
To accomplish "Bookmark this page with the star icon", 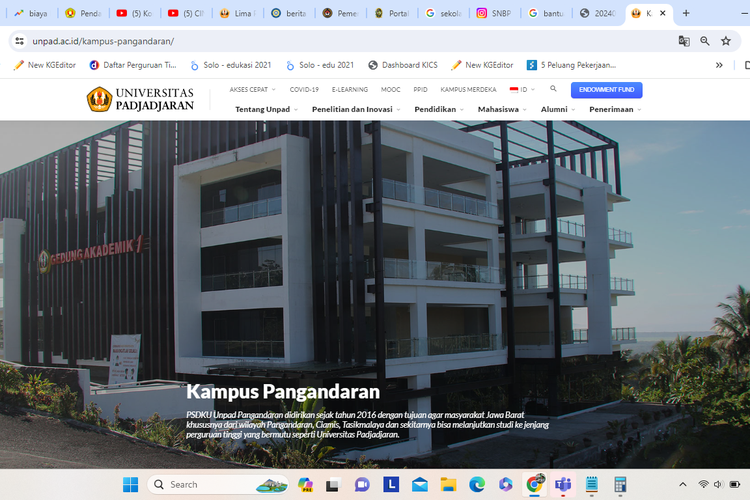I will [726, 41].
